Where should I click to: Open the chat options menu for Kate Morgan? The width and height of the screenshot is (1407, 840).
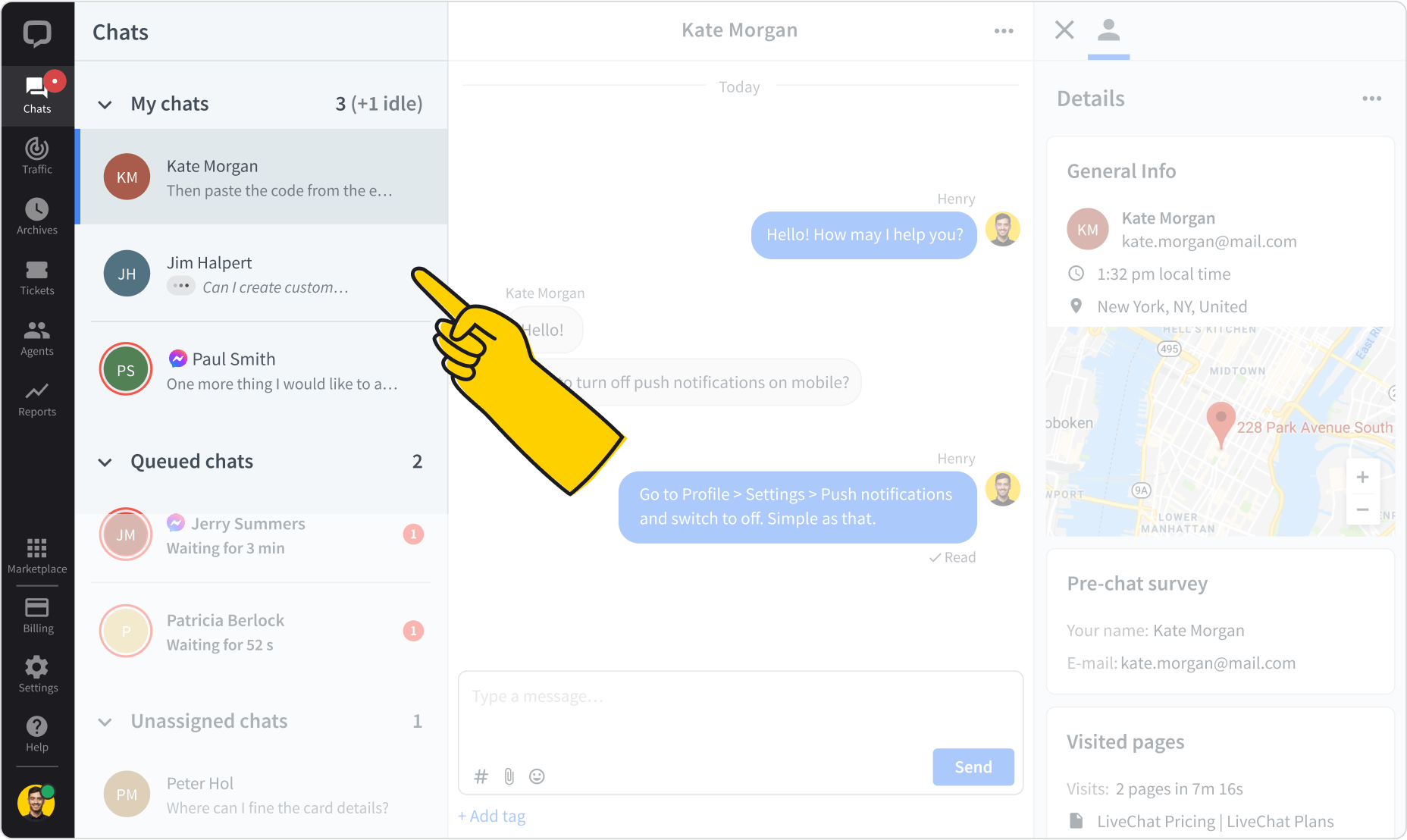(x=1004, y=30)
